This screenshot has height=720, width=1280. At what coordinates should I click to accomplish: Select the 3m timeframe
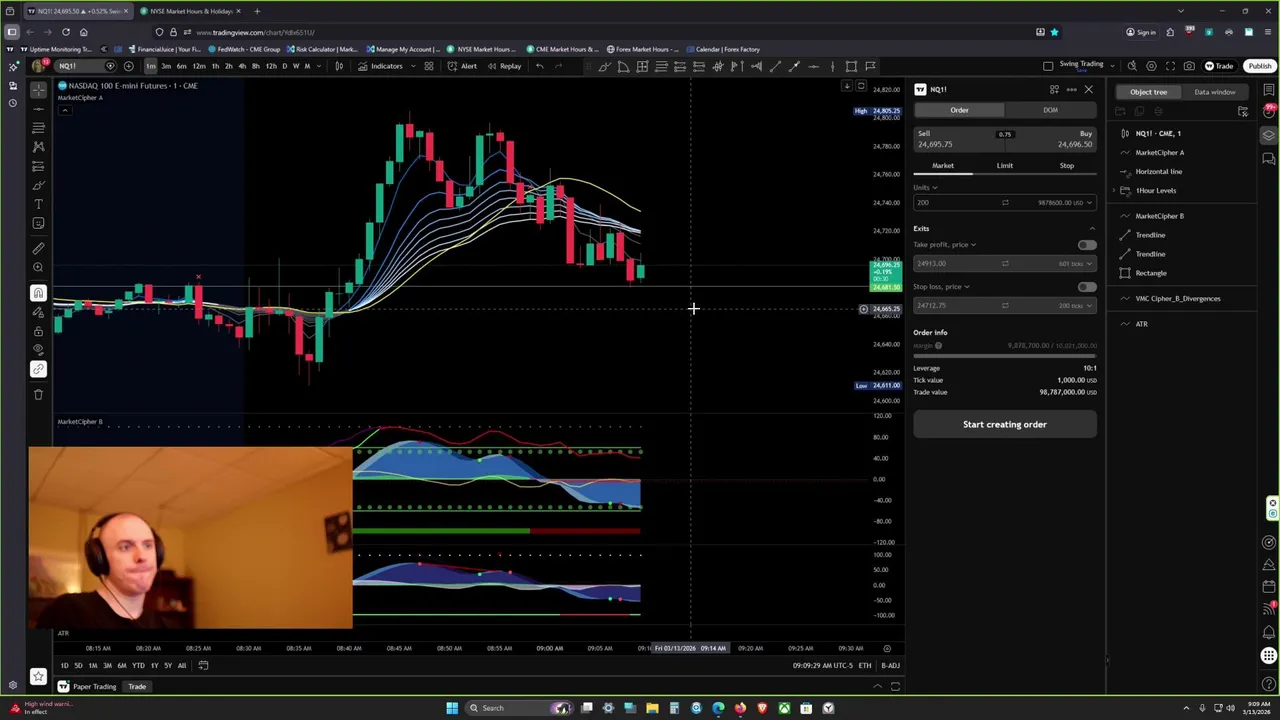[166, 66]
